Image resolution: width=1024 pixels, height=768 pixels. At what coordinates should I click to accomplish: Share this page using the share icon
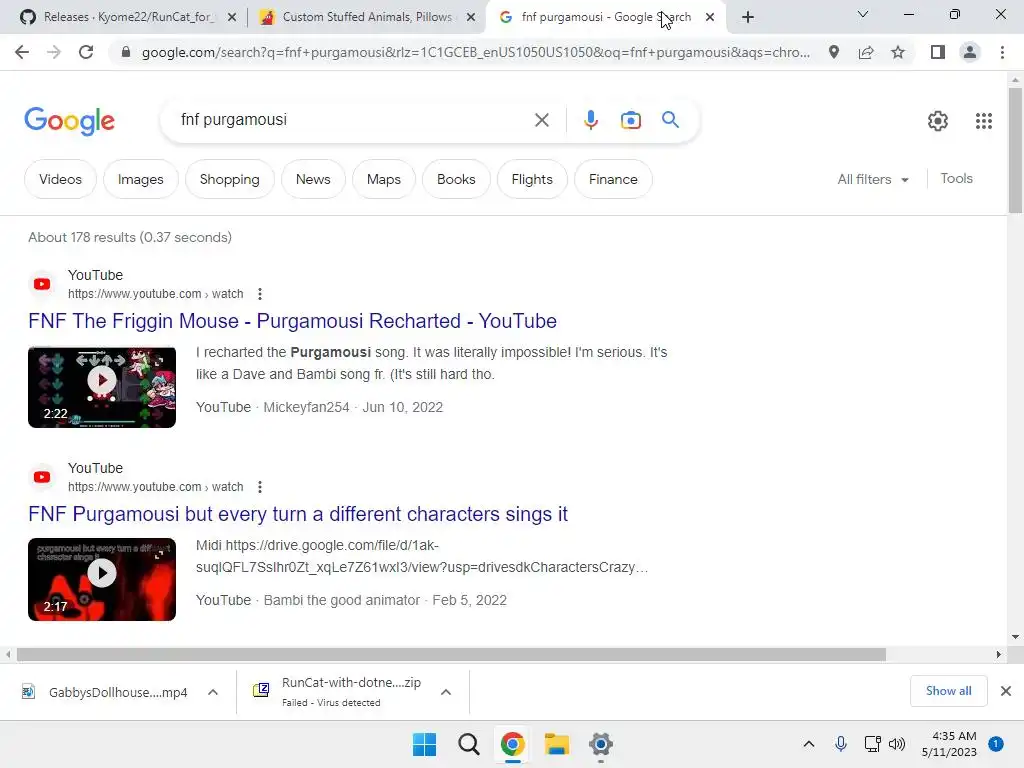866,52
